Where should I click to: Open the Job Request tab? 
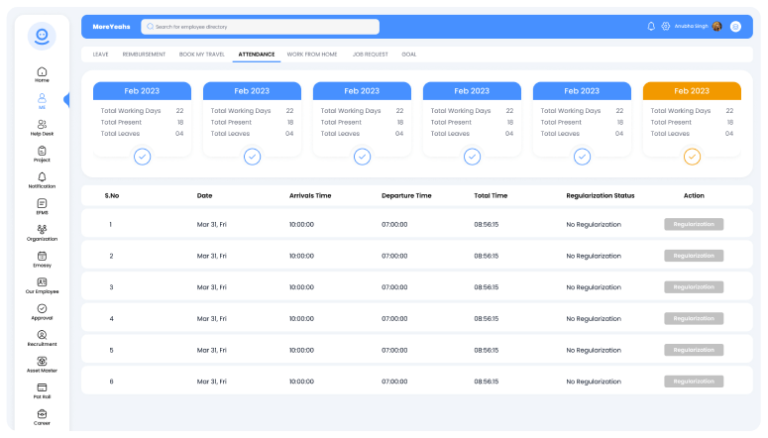pos(370,54)
